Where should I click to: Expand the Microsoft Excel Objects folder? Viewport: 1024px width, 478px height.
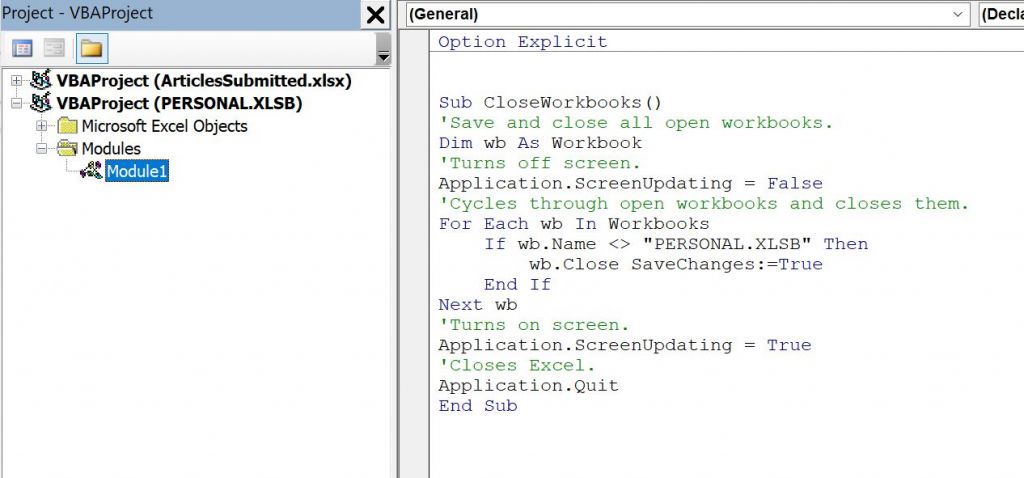pos(42,126)
